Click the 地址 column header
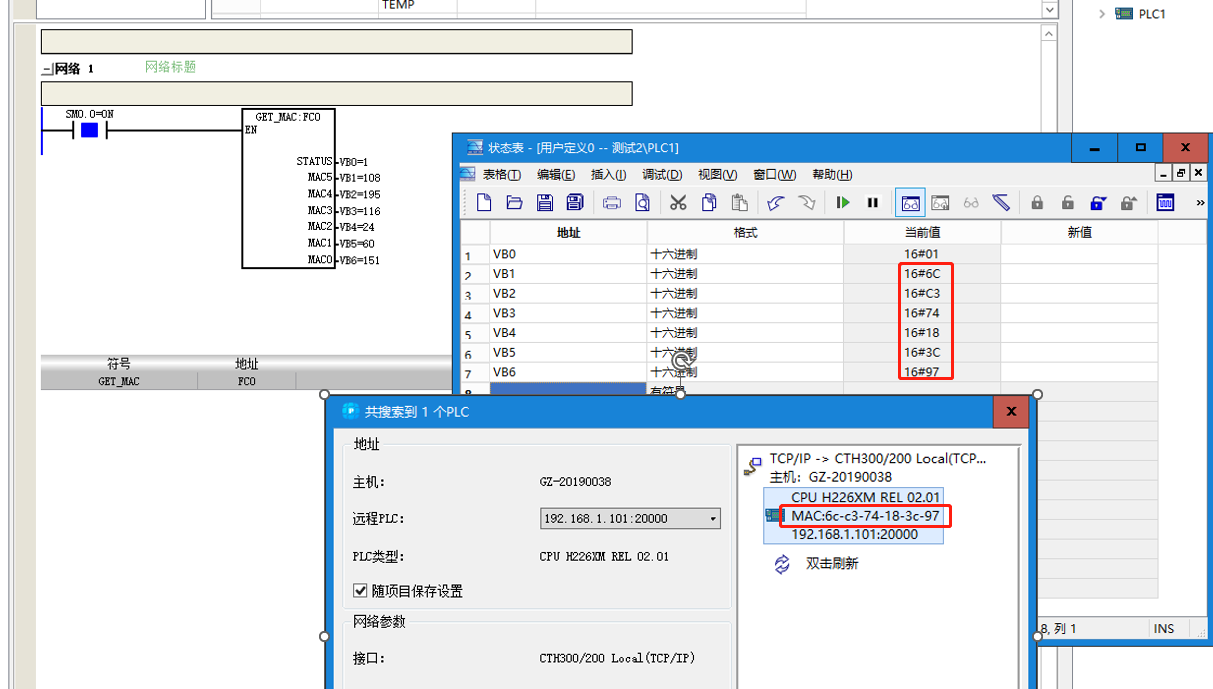The height and width of the screenshot is (689, 1213). click(568, 233)
